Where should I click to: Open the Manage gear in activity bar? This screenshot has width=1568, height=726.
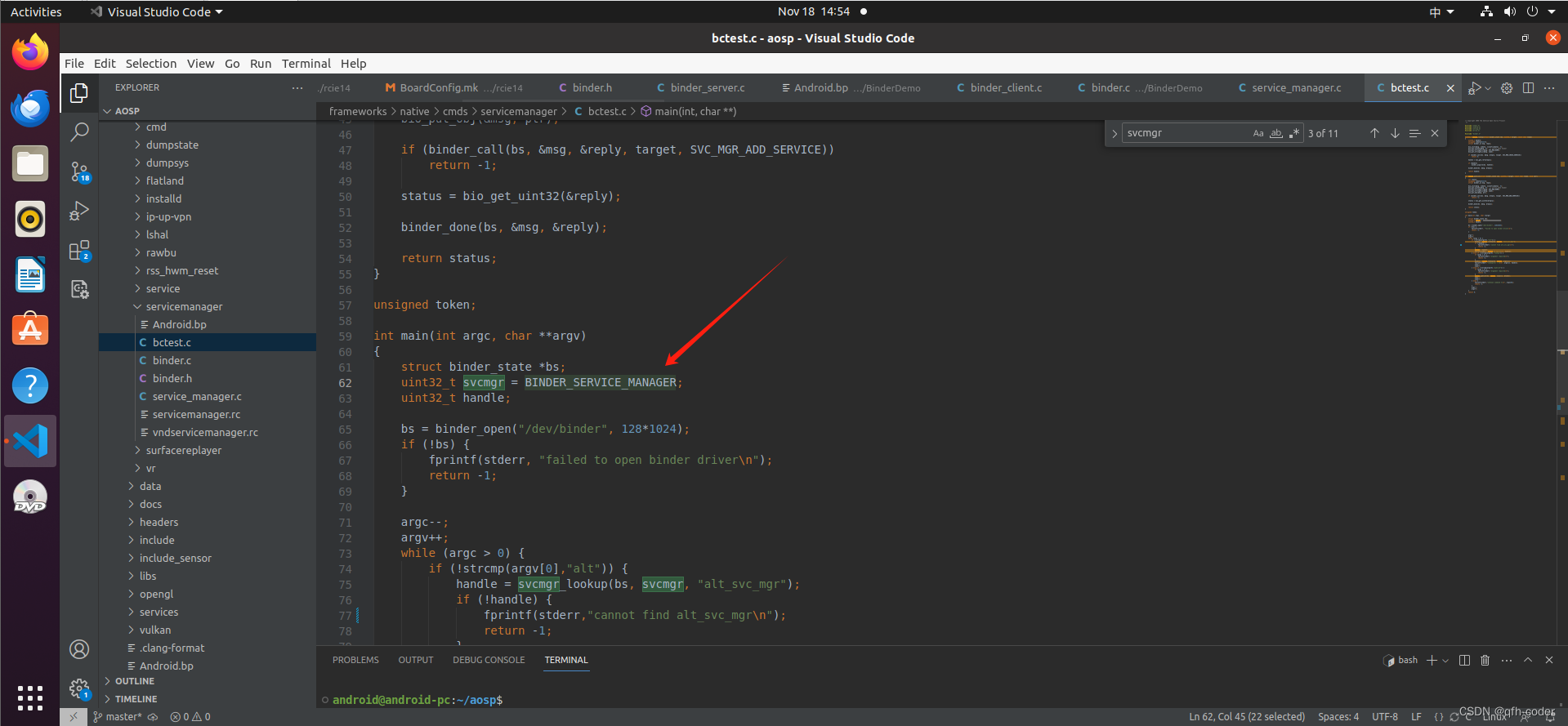pyautogui.click(x=79, y=688)
